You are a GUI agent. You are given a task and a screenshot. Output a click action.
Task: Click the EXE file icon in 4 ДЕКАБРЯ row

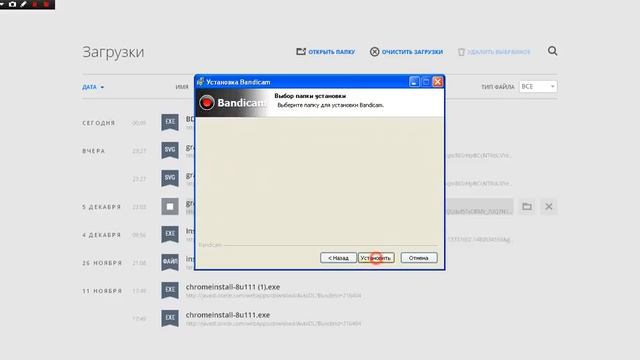[x=170, y=234]
